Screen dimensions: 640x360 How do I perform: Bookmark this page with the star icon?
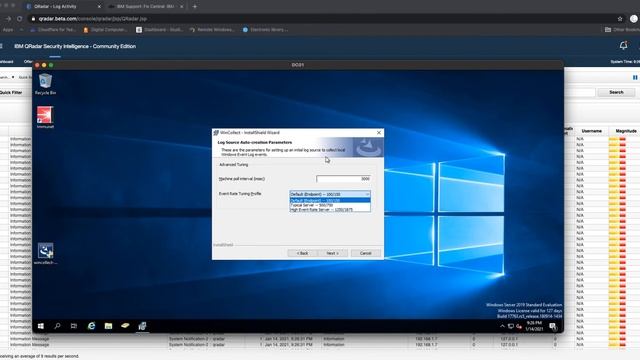tap(620, 19)
